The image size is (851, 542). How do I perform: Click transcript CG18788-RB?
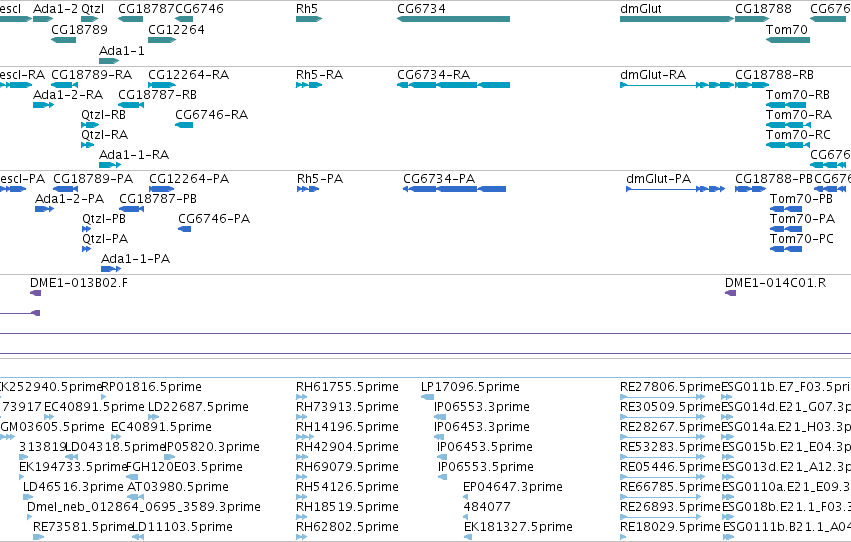(x=752, y=85)
